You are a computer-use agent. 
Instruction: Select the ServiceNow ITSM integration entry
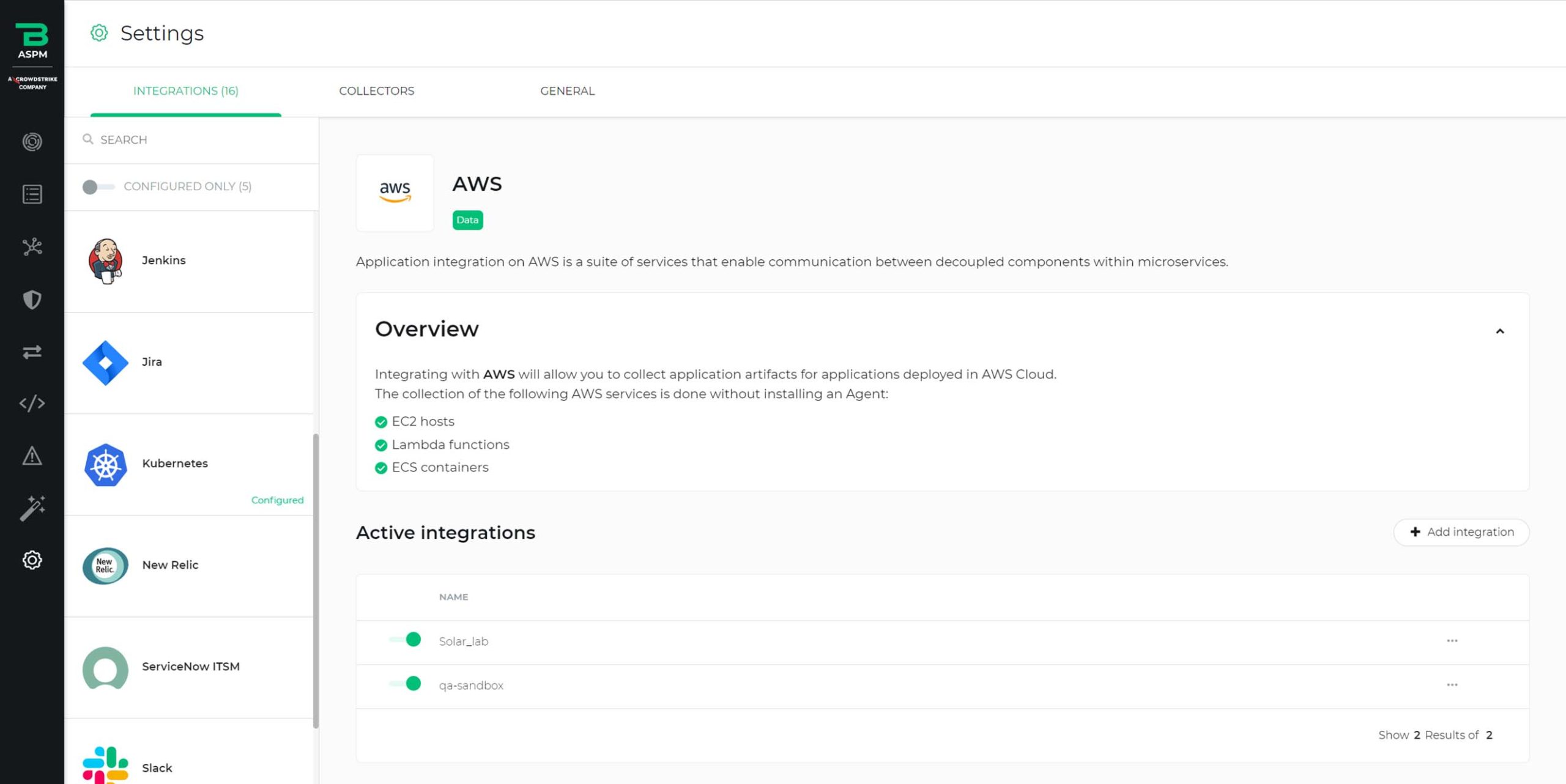point(188,668)
